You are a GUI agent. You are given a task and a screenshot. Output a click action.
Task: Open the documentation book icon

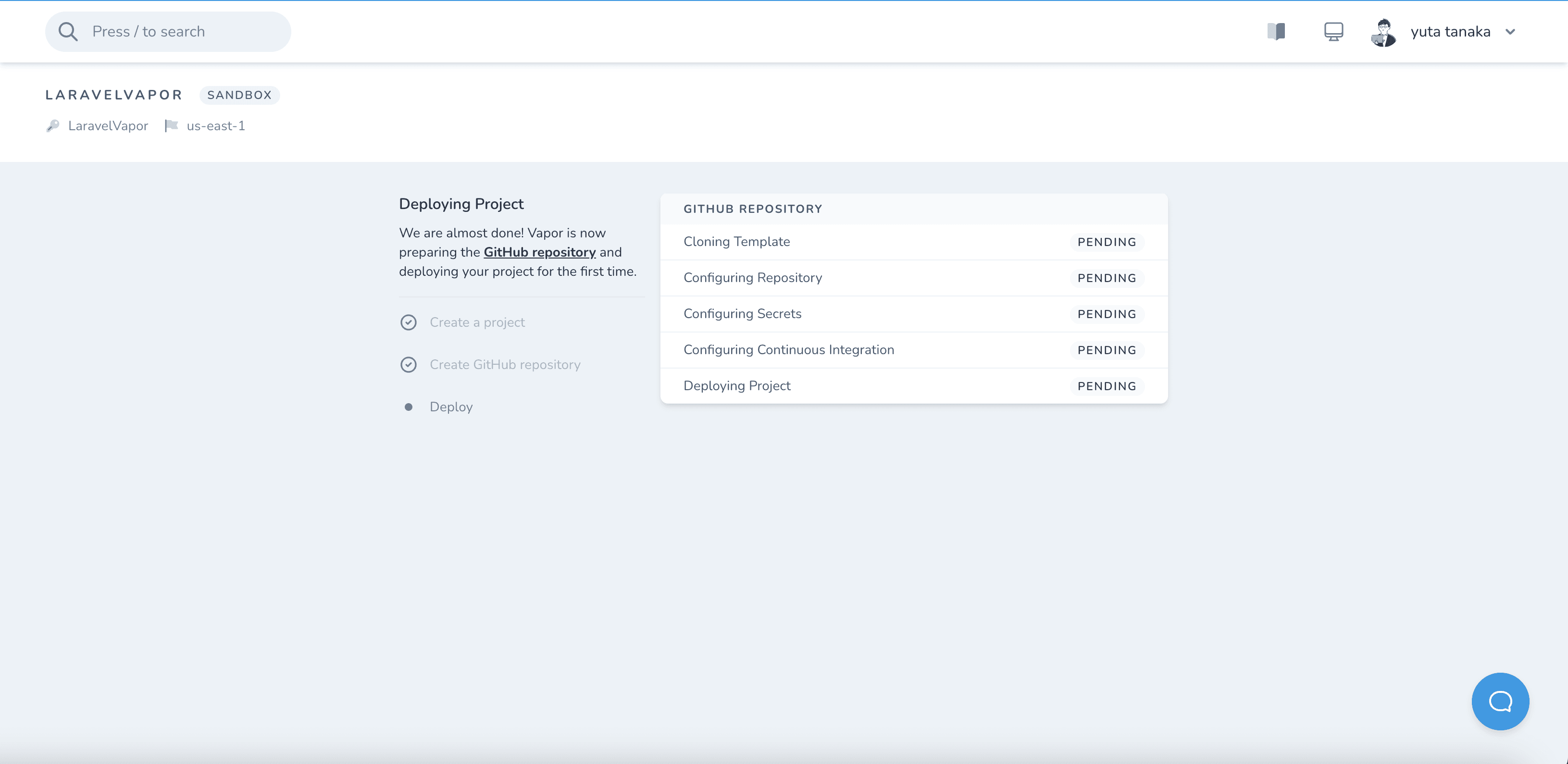(1276, 32)
